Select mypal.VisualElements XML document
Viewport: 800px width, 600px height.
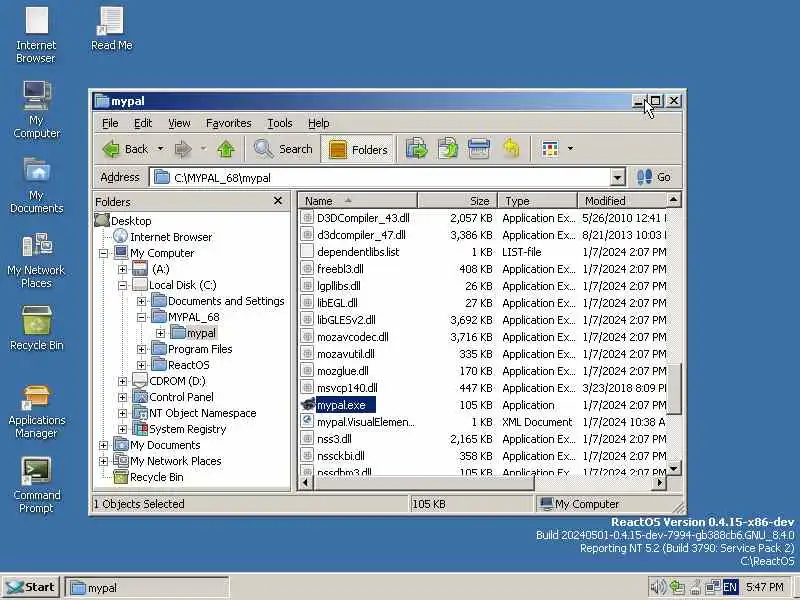[365, 422]
